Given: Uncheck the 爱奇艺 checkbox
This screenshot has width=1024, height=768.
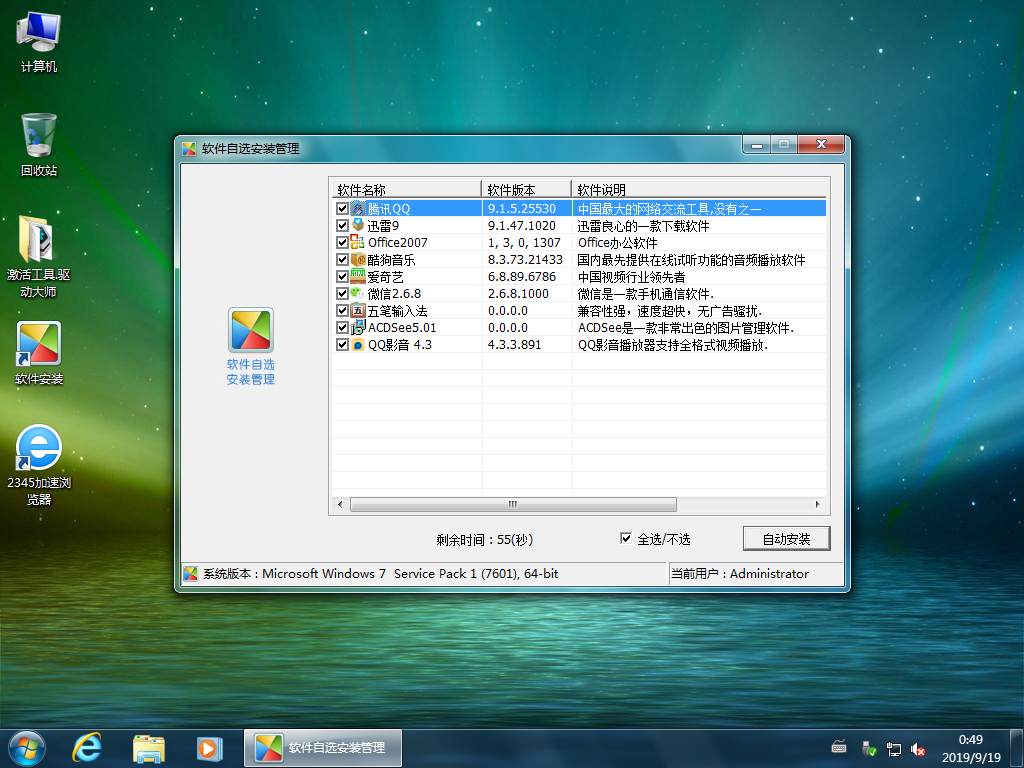Looking at the screenshot, I should click(x=342, y=276).
